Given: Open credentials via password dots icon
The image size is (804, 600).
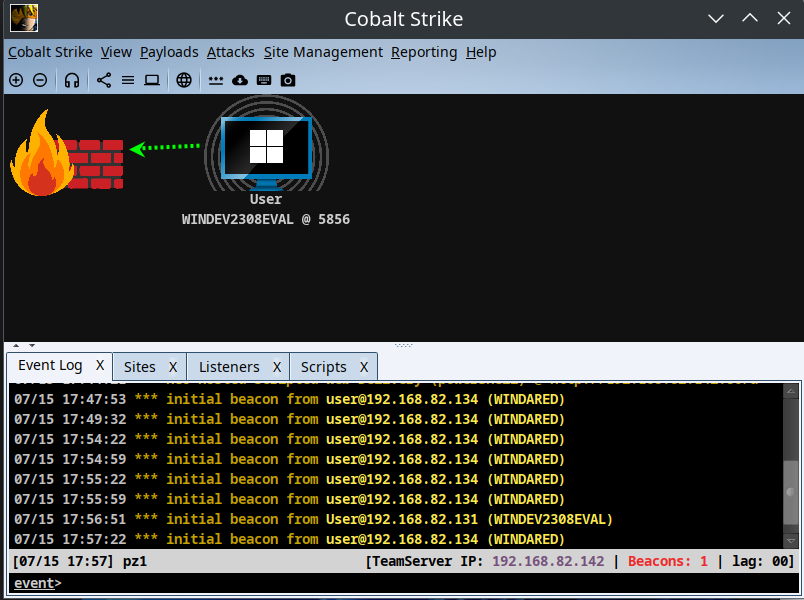Looking at the screenshot, I should 216,80.
